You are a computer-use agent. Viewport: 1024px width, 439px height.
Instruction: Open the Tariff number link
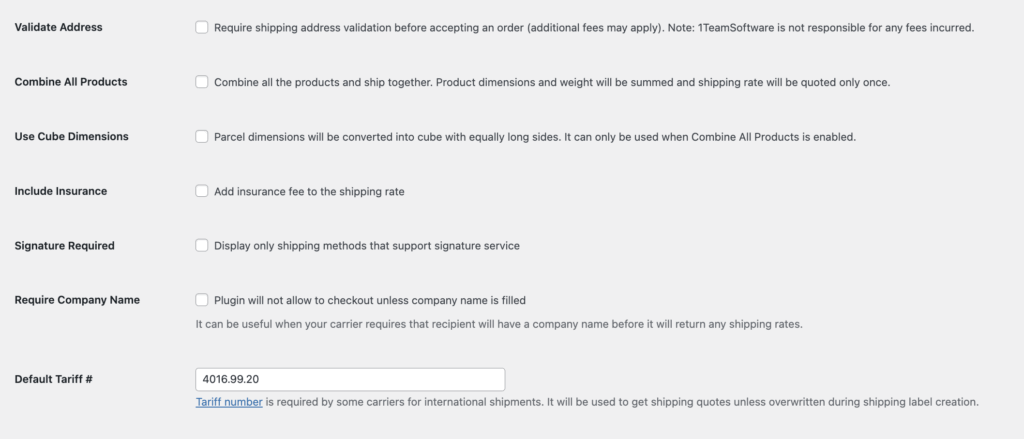coord(229,402)
